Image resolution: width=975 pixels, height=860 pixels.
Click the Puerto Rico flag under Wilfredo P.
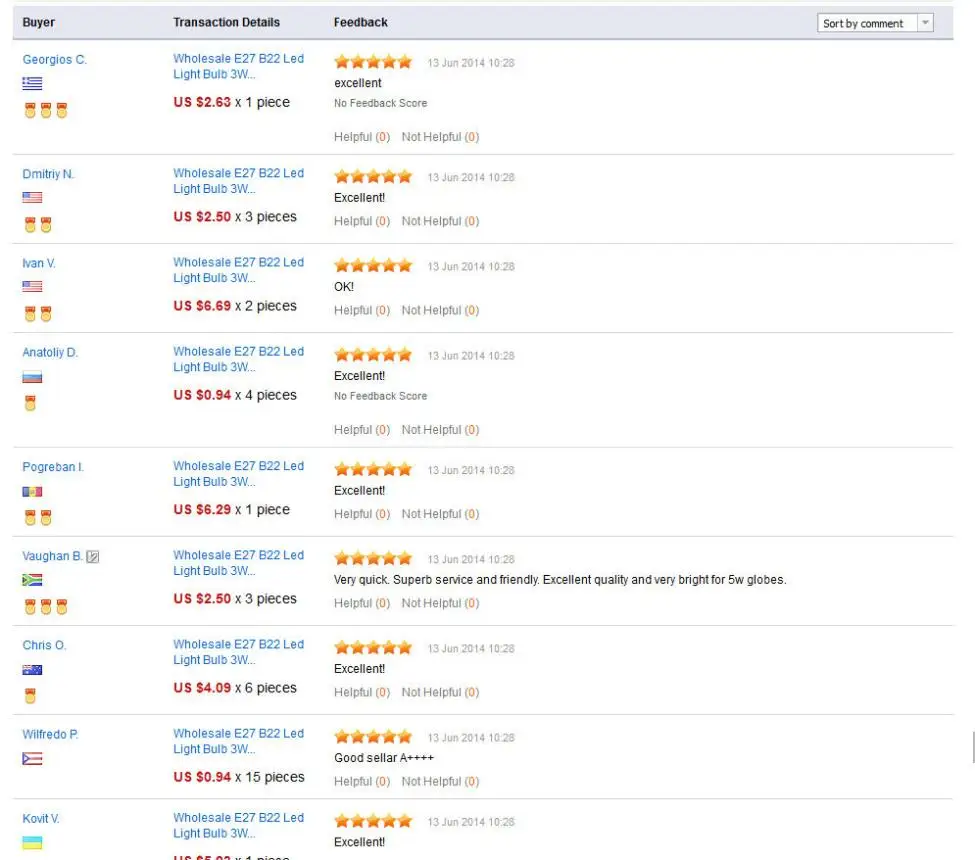pyautogui.click(x=32, y=759)
